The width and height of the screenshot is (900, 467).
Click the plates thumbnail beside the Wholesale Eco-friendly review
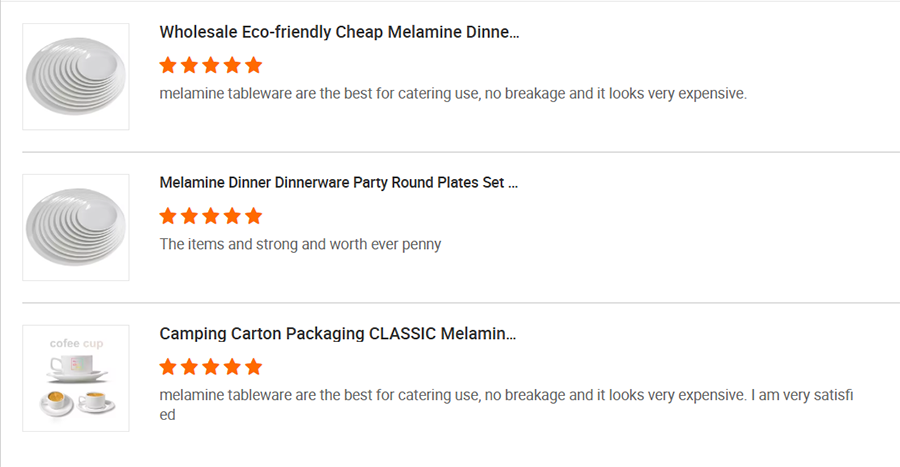[x=76, y=76]
